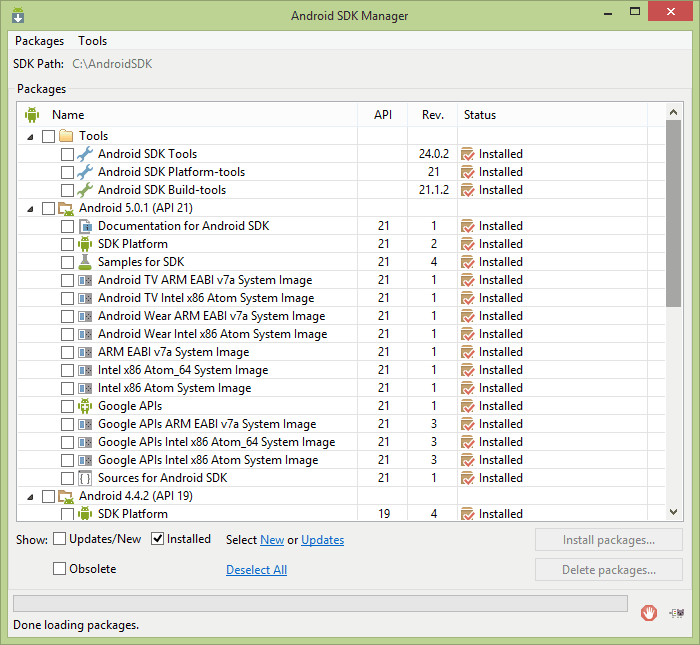The height and width of the screenshot is (645, 700).
Task: Check the Tools group checkbox
Action: pos(48,136)
